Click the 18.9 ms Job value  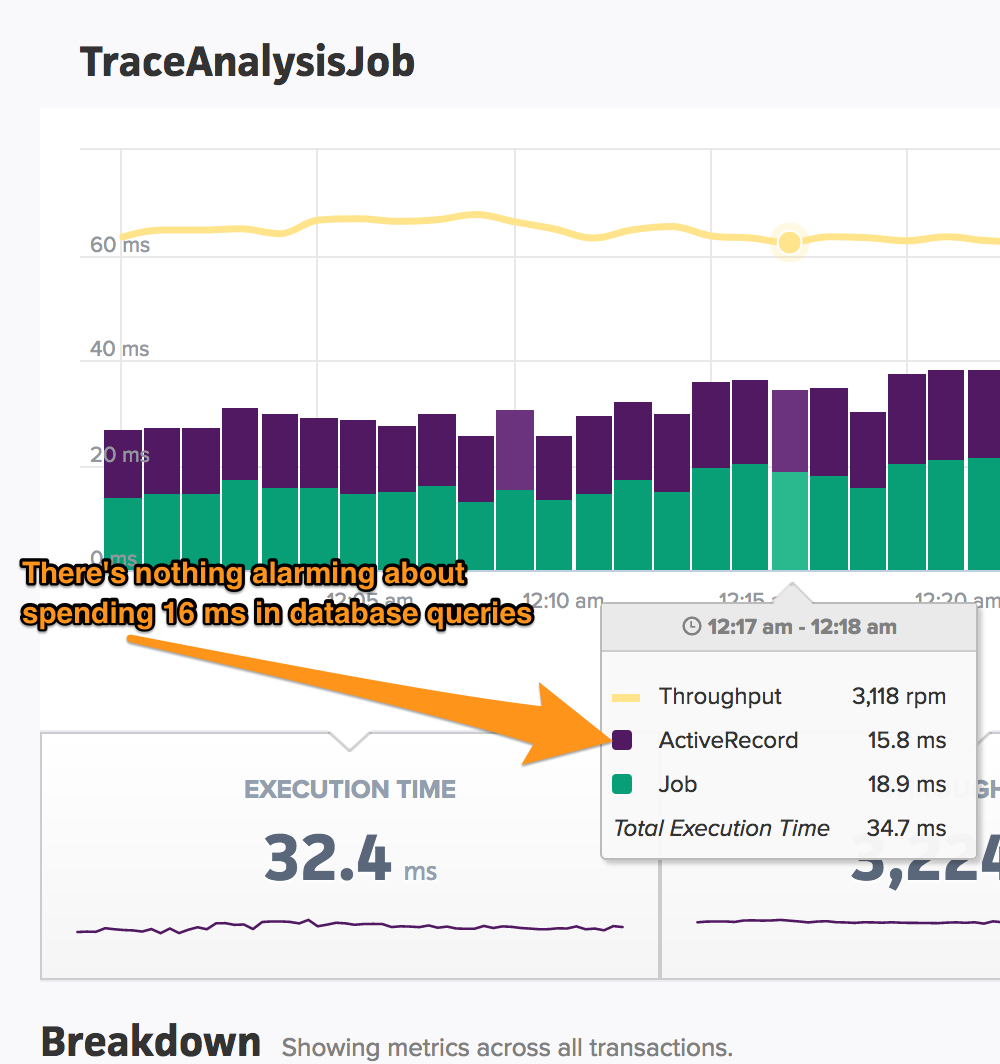907,784
